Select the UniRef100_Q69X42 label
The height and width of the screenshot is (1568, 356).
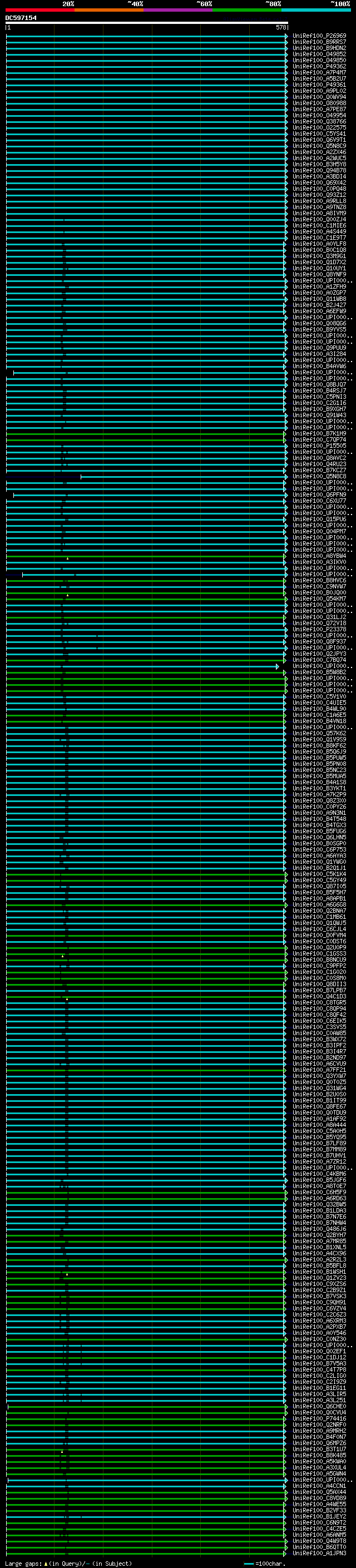319,182
